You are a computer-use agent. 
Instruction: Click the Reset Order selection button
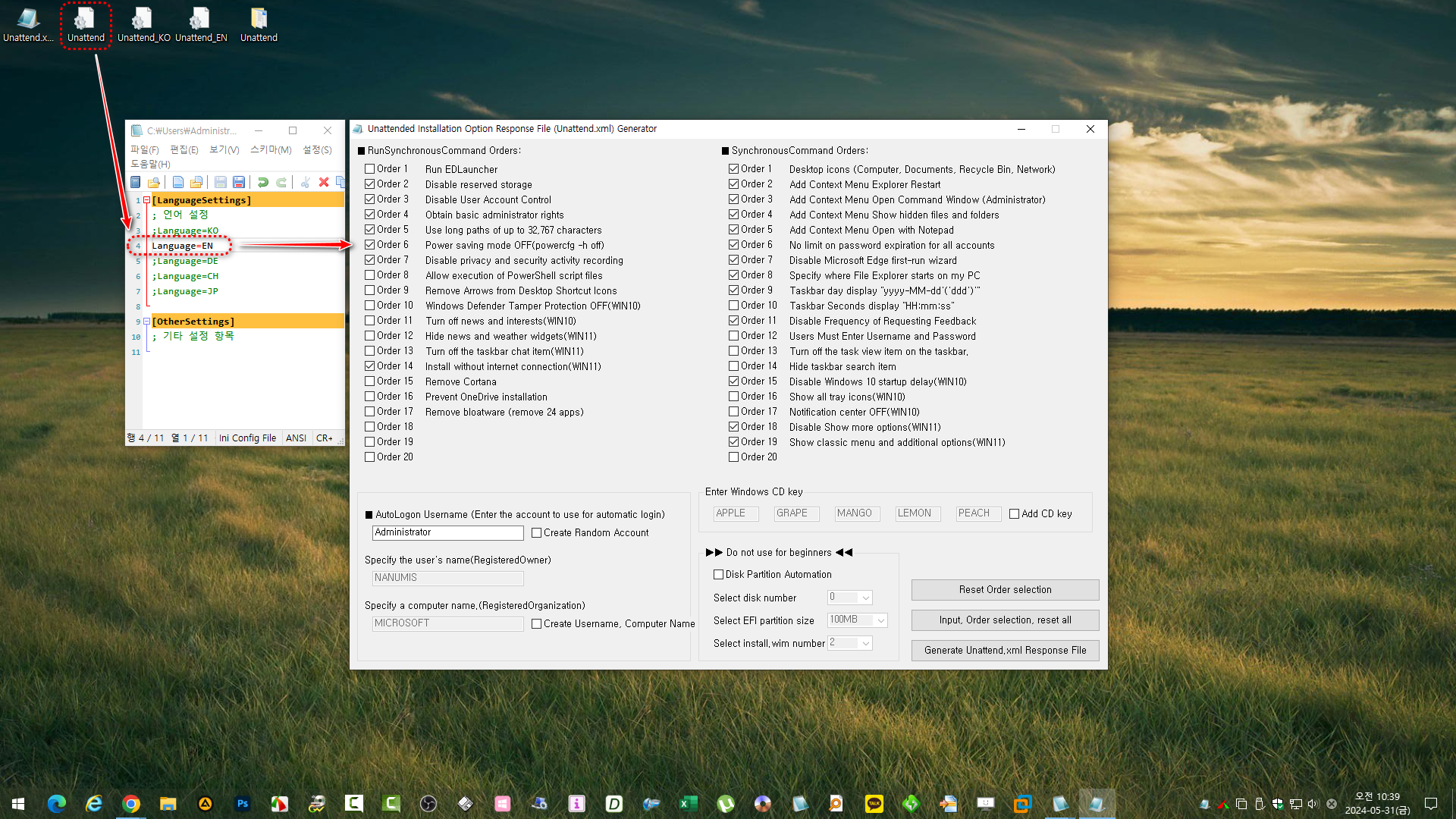[1005, 590]
